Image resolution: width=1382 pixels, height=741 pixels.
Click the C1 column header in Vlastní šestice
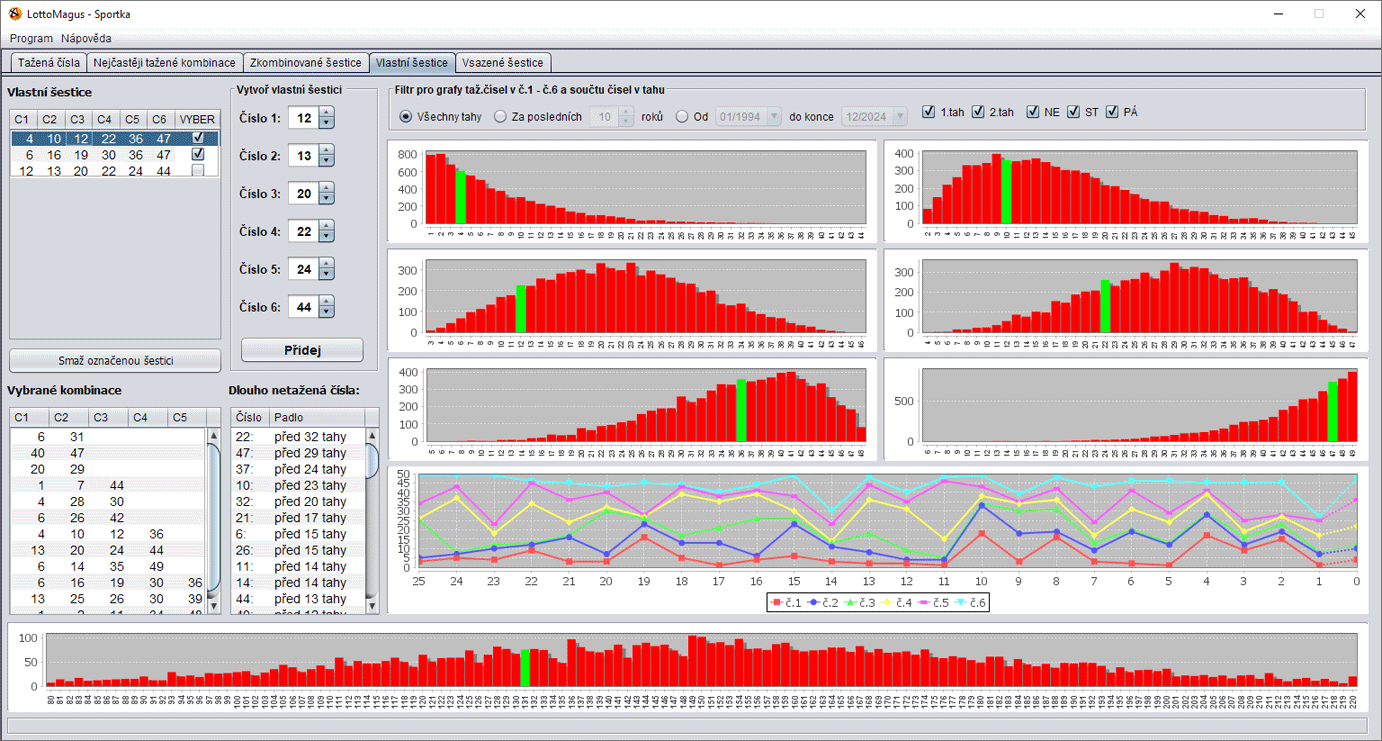tap(24, 120)
